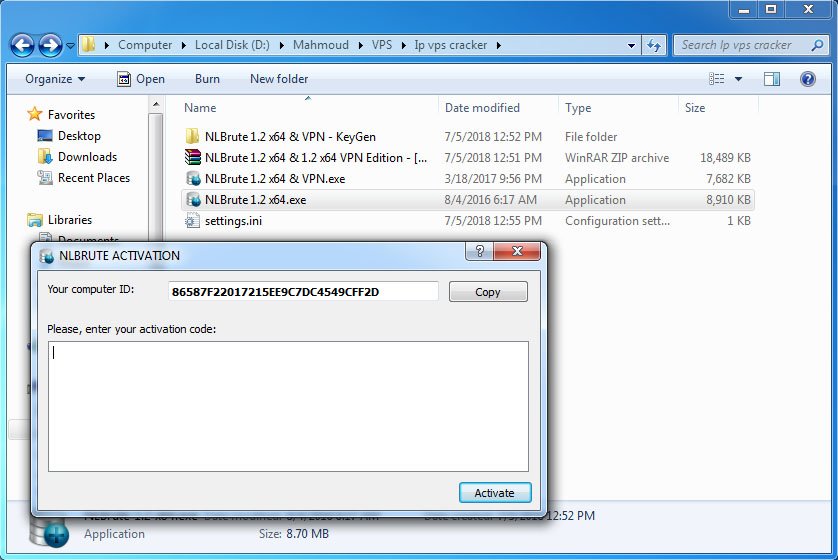Open the view options dropdown arrow

(739, 79)
